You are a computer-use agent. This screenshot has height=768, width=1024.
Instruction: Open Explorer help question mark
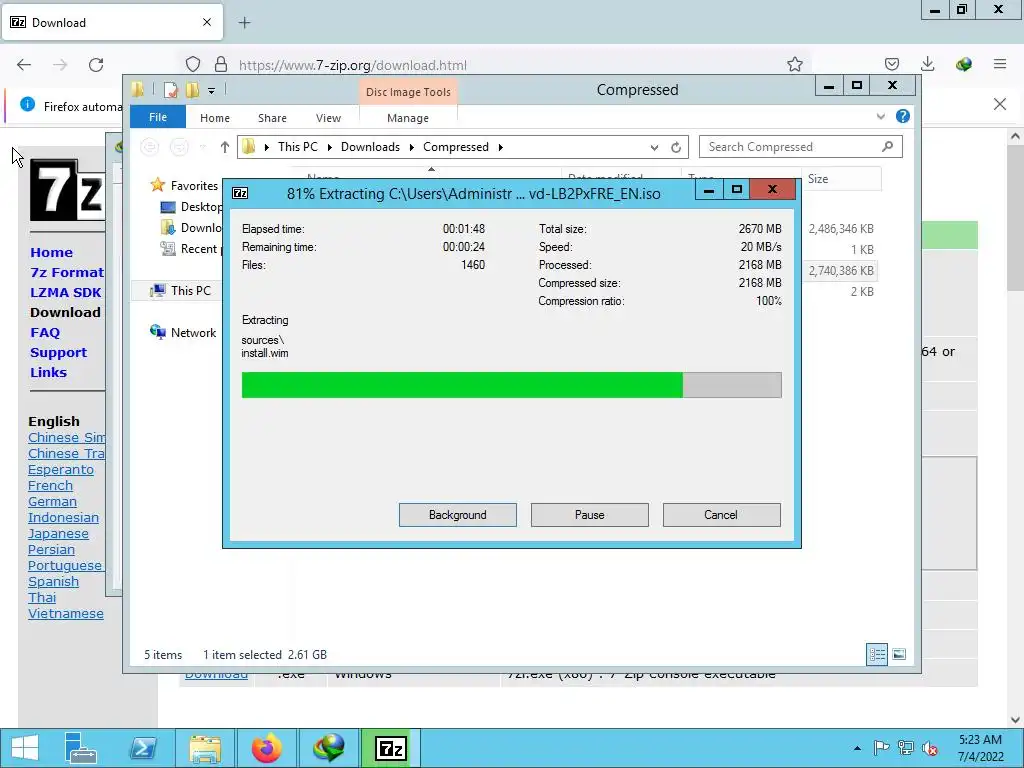(903, 116)
